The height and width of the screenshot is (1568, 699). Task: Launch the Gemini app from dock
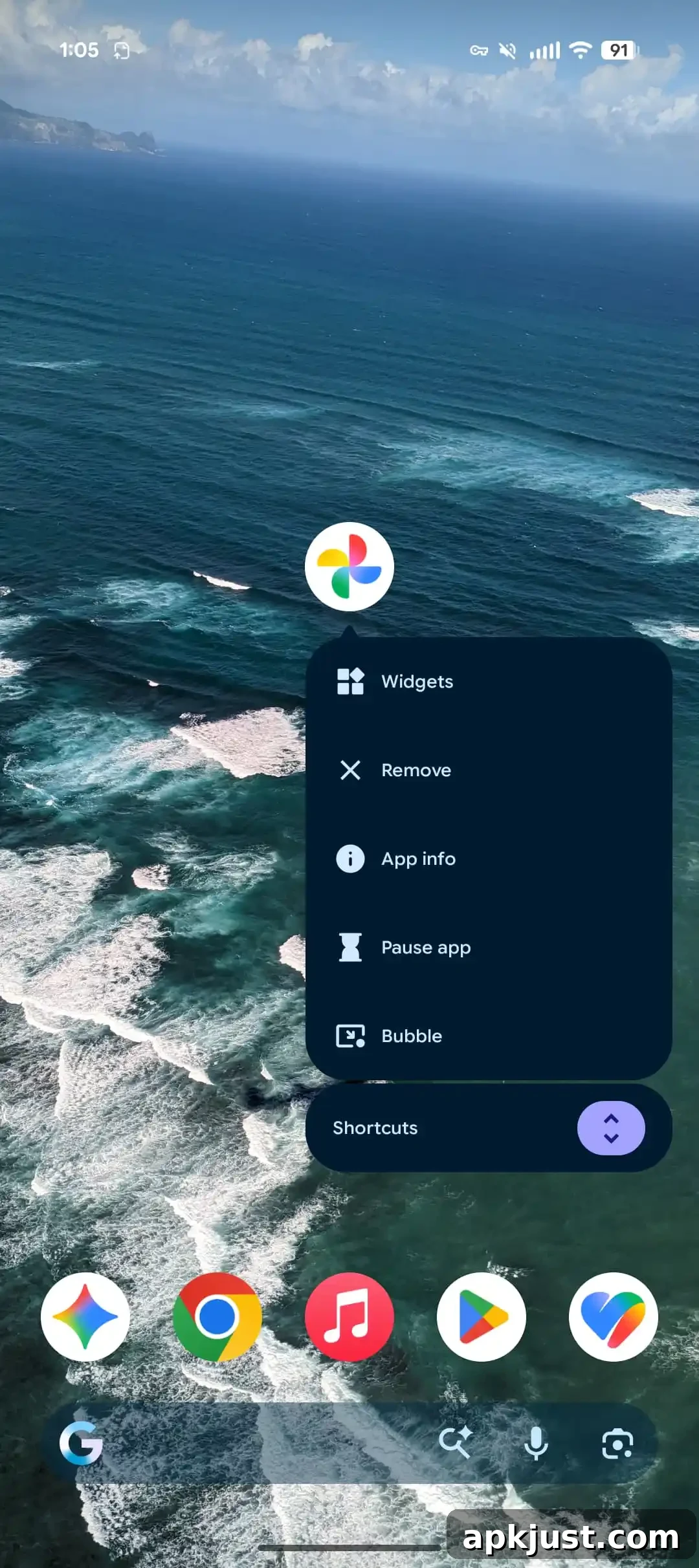[x=85, y=1317]
